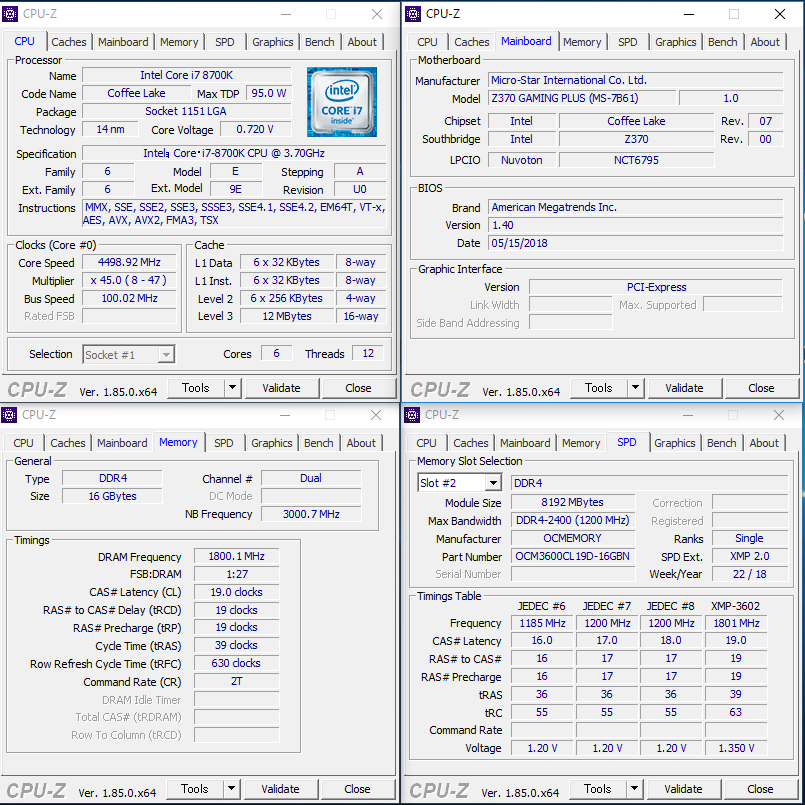Open About tab in Mainboard window
Viewport: 805px width, 805px height.
coord(764,42)
